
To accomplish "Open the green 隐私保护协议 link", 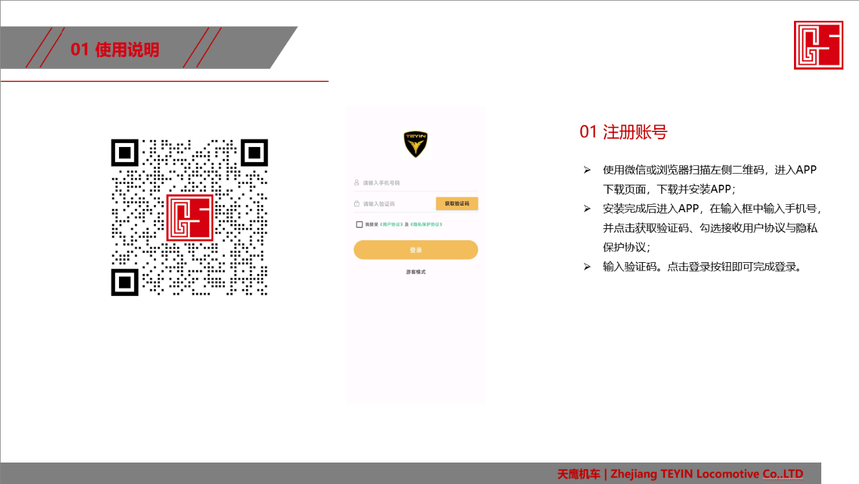I will pyautogui.click(x=426, y=224).
